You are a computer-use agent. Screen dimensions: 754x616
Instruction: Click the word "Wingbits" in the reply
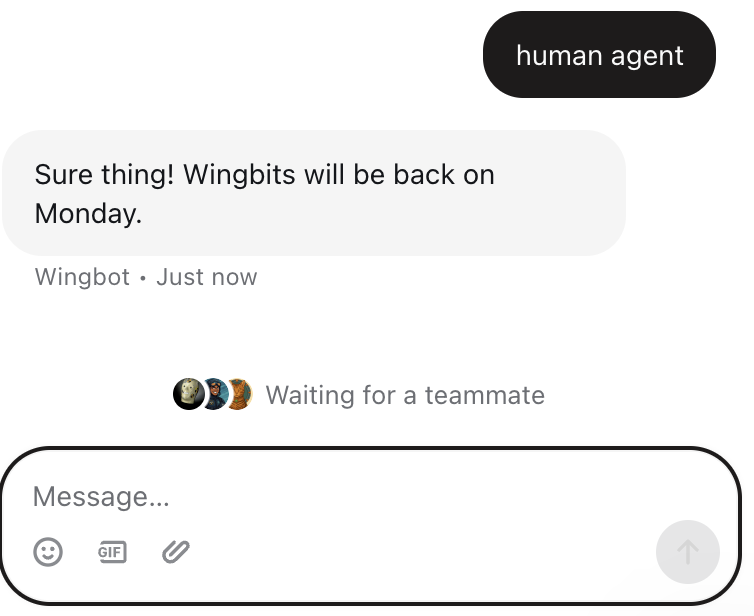click(x=239, y=174)
